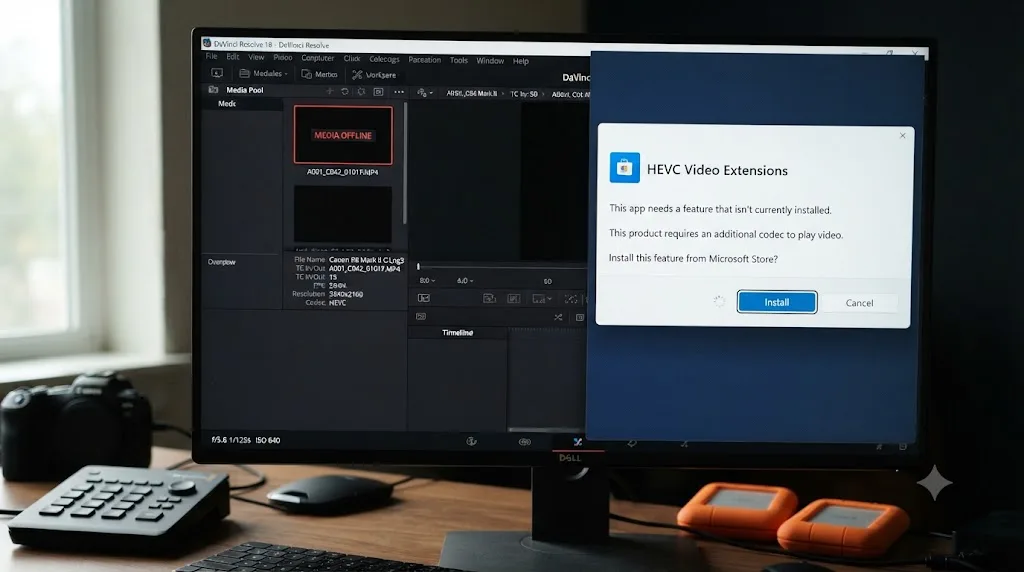
Task: Click the 'f/5.6 1/125s' status bar text
Action: (x=231, y=440)
